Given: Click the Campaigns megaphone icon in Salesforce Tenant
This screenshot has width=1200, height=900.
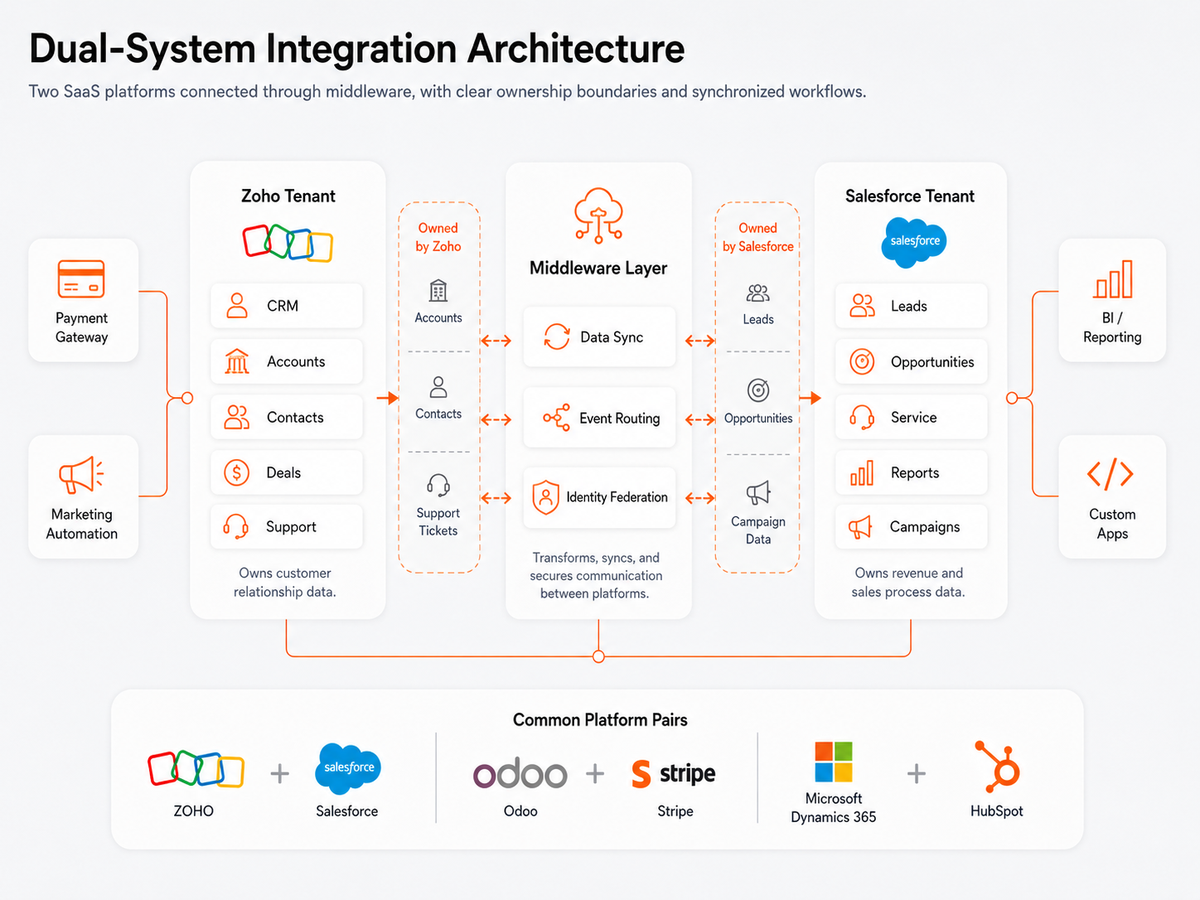Looking at the screenshot, I should [x=861, y=527].
